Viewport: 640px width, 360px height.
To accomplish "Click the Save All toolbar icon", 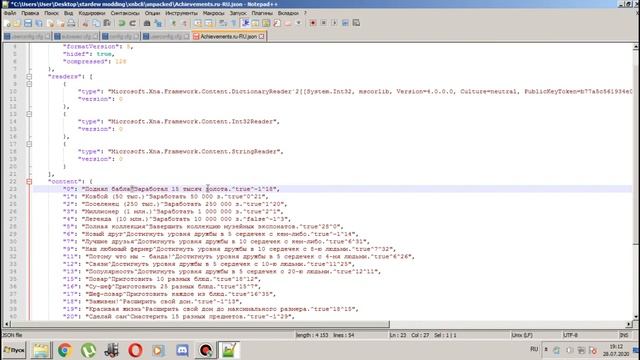I will (x=39, y=23).
